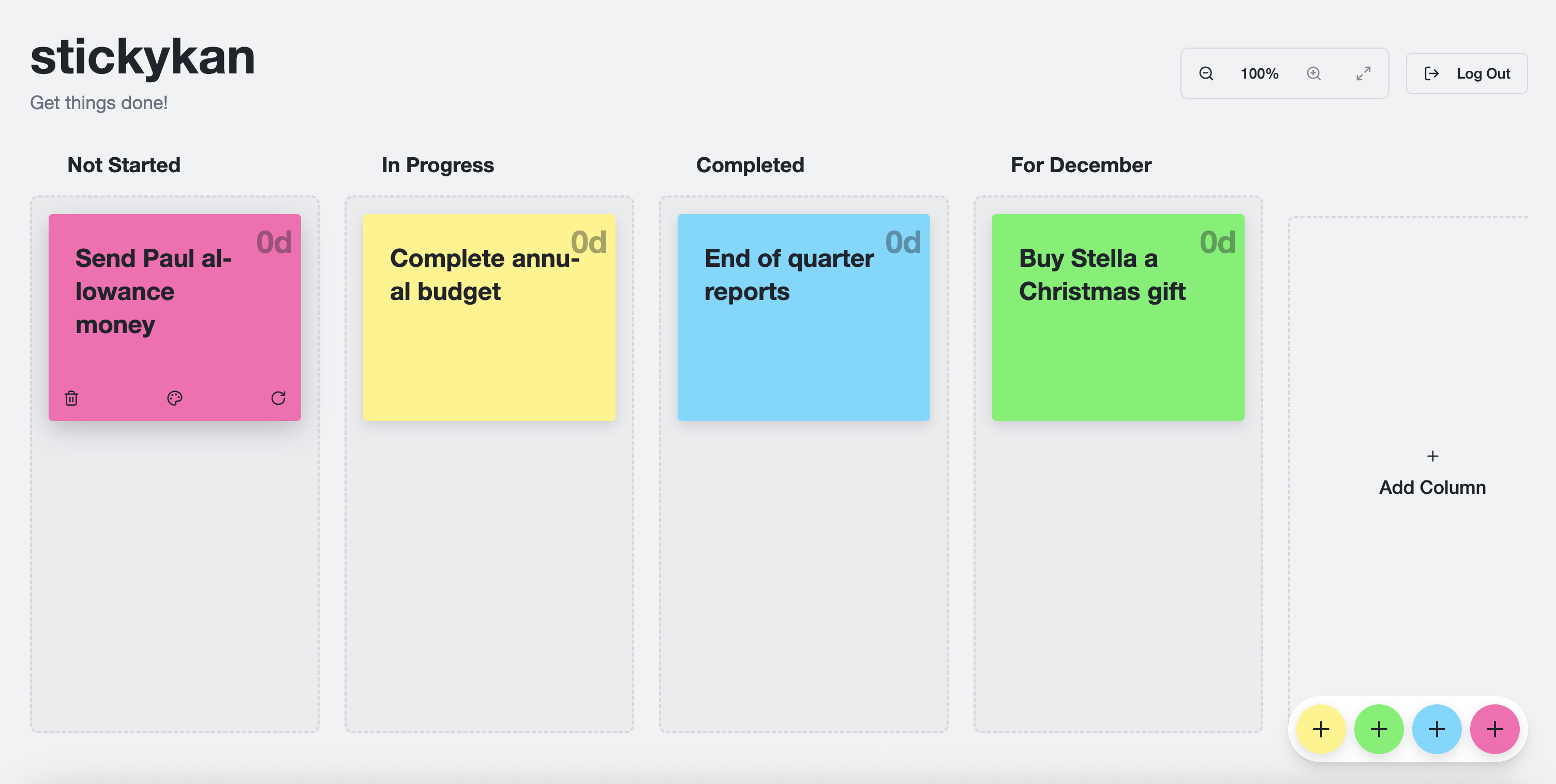Select the For December column title
Image resolution: width=1556 pixels, height=784 pixels.
pos(1081,165)
